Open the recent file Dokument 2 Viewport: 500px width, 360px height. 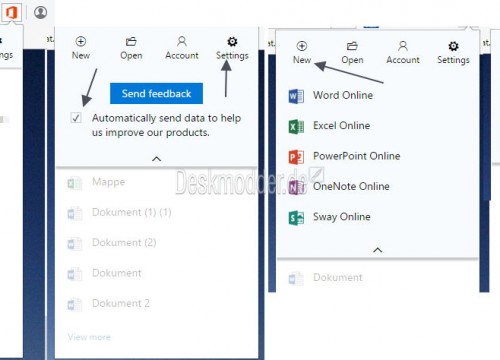(x=121, y=303)
